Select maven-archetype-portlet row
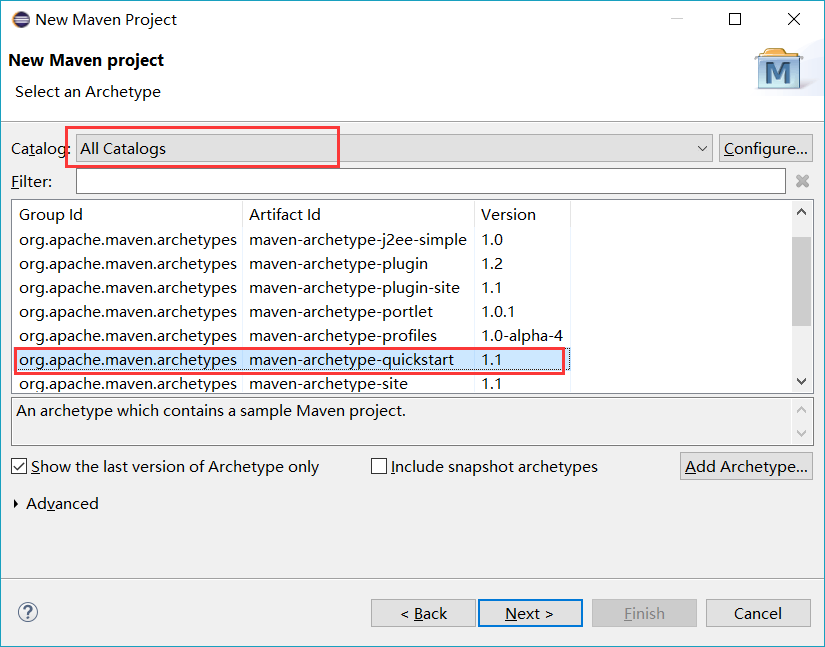 [x=292, y=312]
